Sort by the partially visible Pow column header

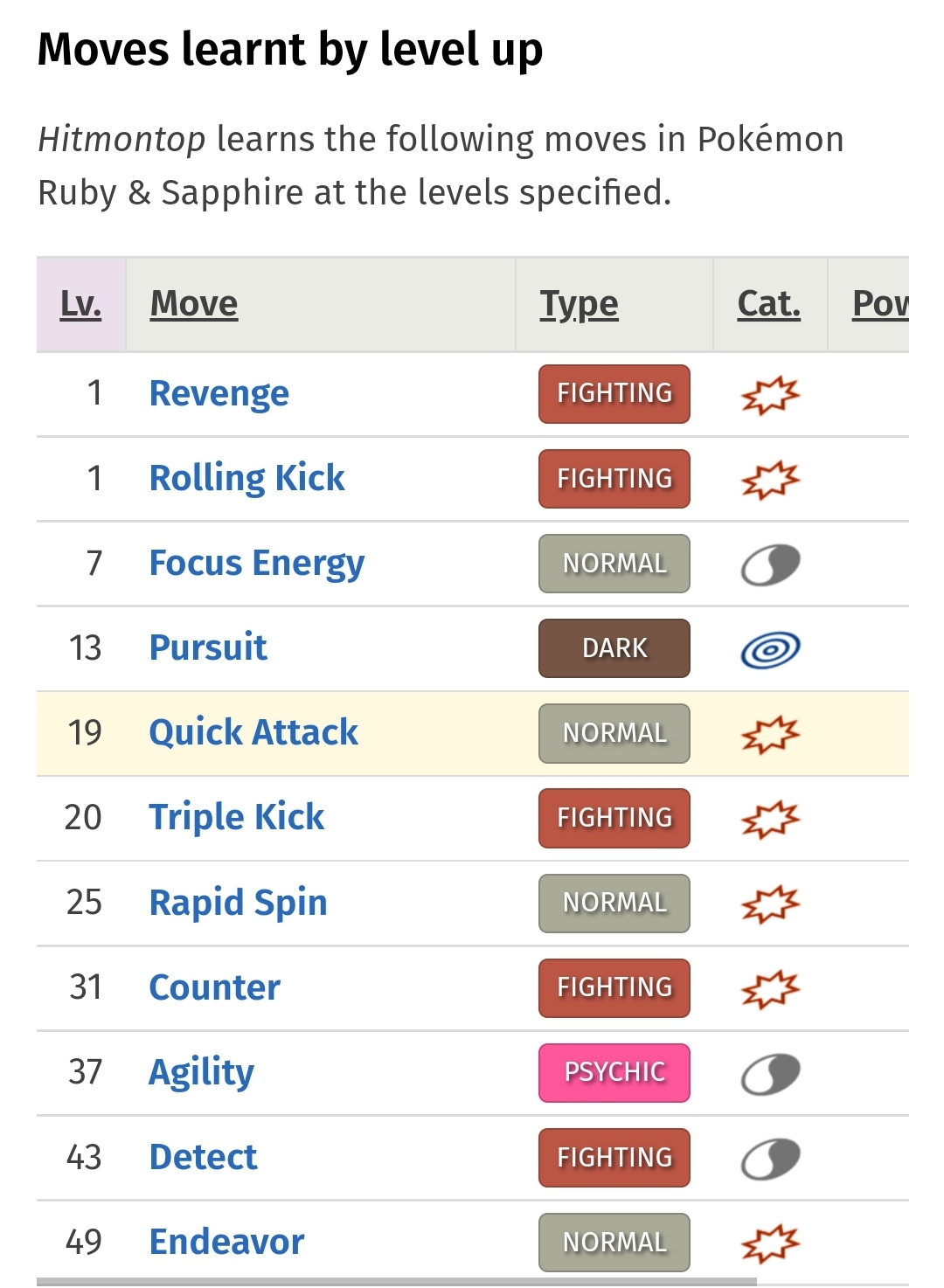point(880,304)
